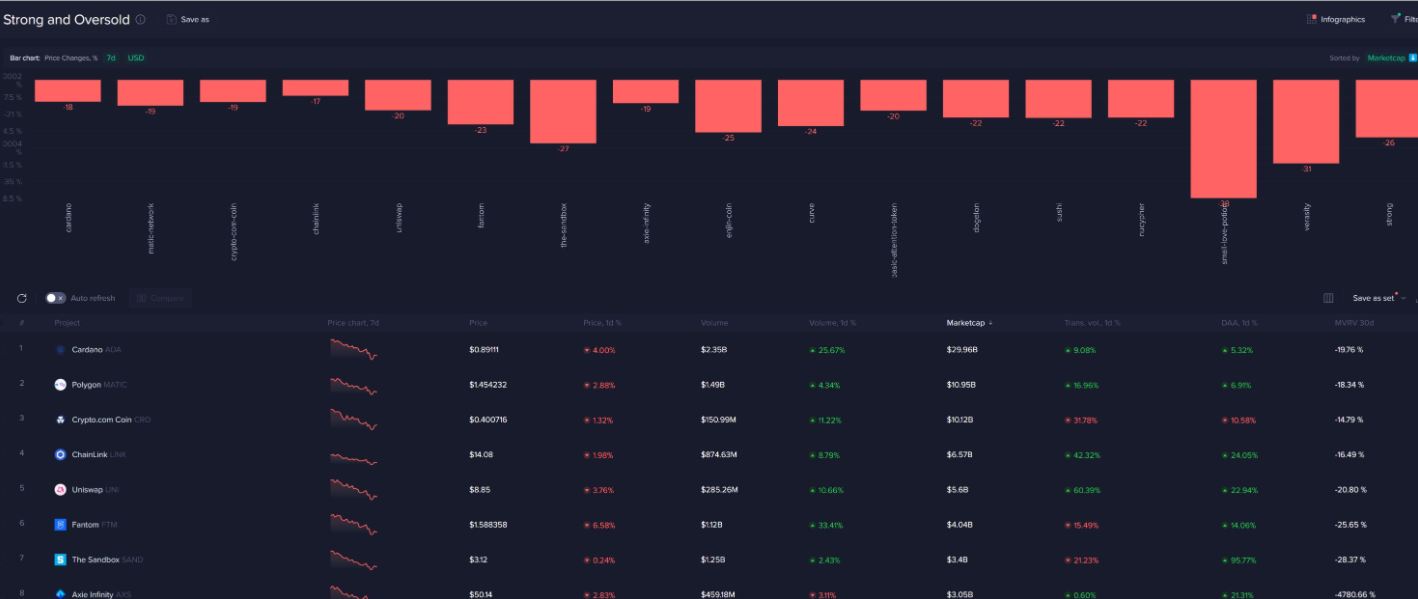Click the Axie Infinity logo icon
Viewport: 1418px width, 599px height.
[x=60, y=594]
